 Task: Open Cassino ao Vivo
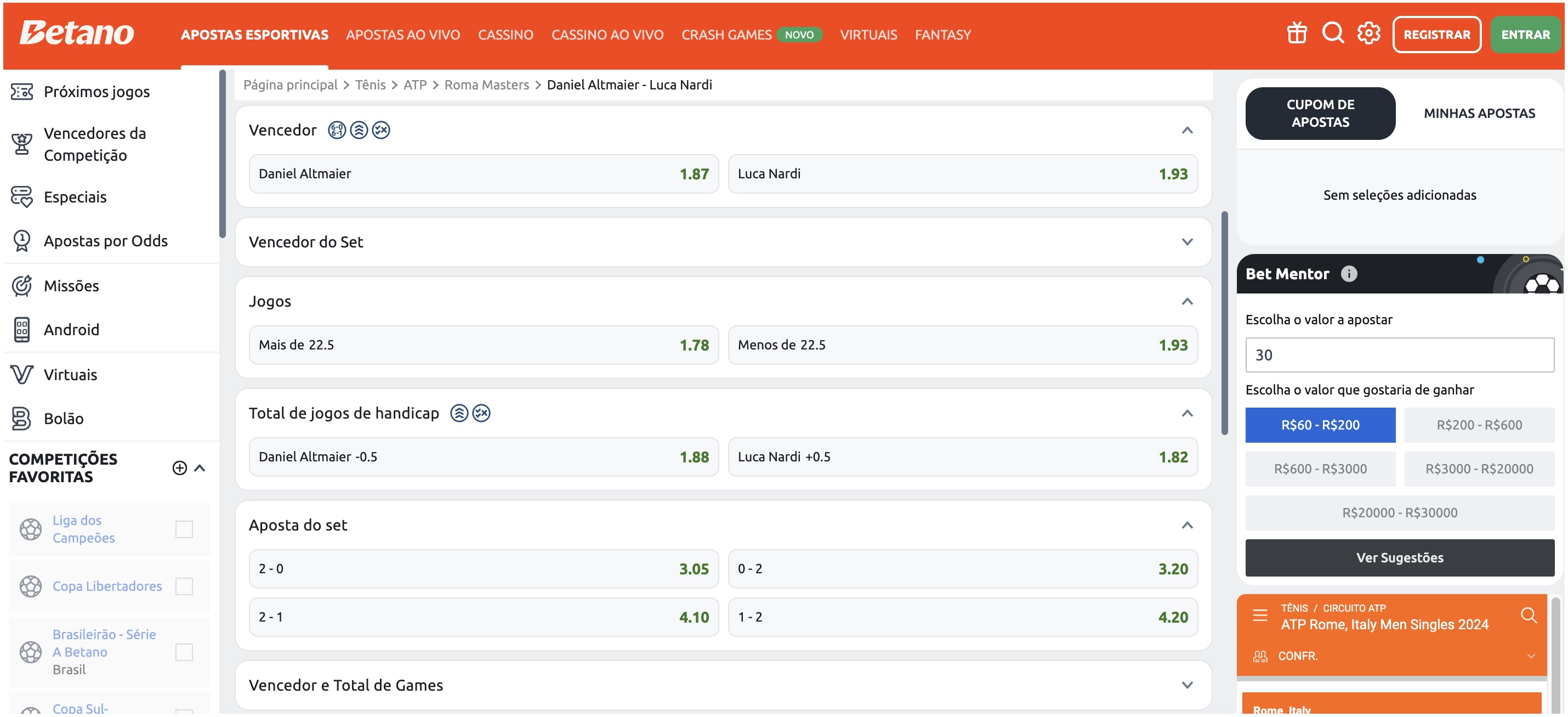tap(607, 35)
